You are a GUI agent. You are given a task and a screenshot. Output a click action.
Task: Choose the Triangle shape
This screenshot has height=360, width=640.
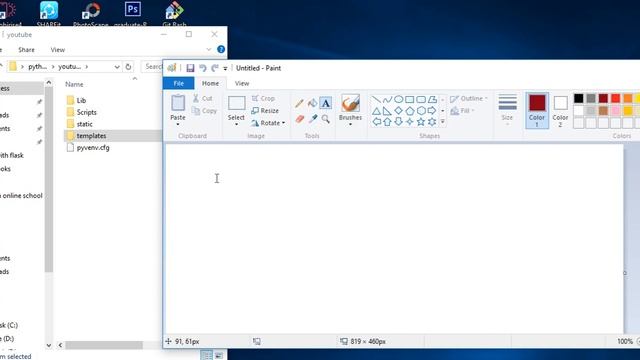pyautogui.click(x=376, y=111)
